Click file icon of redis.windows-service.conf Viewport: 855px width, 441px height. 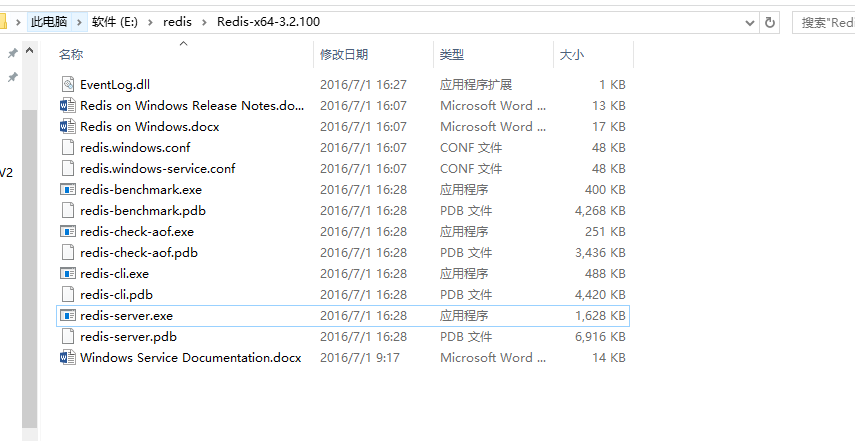pyautogui.click(x=68, y=168)
